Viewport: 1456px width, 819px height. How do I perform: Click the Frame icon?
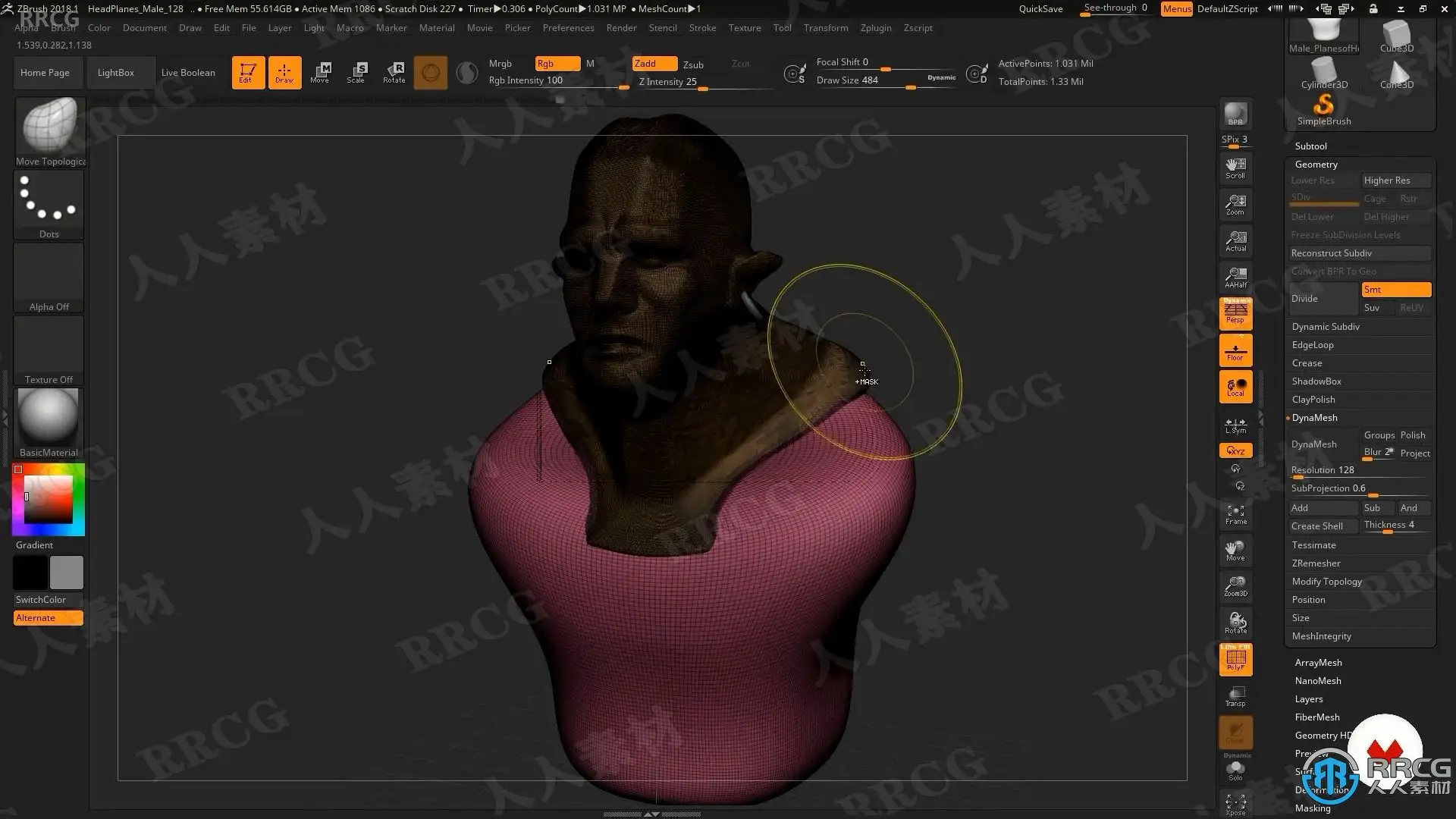click(1235, 515)
